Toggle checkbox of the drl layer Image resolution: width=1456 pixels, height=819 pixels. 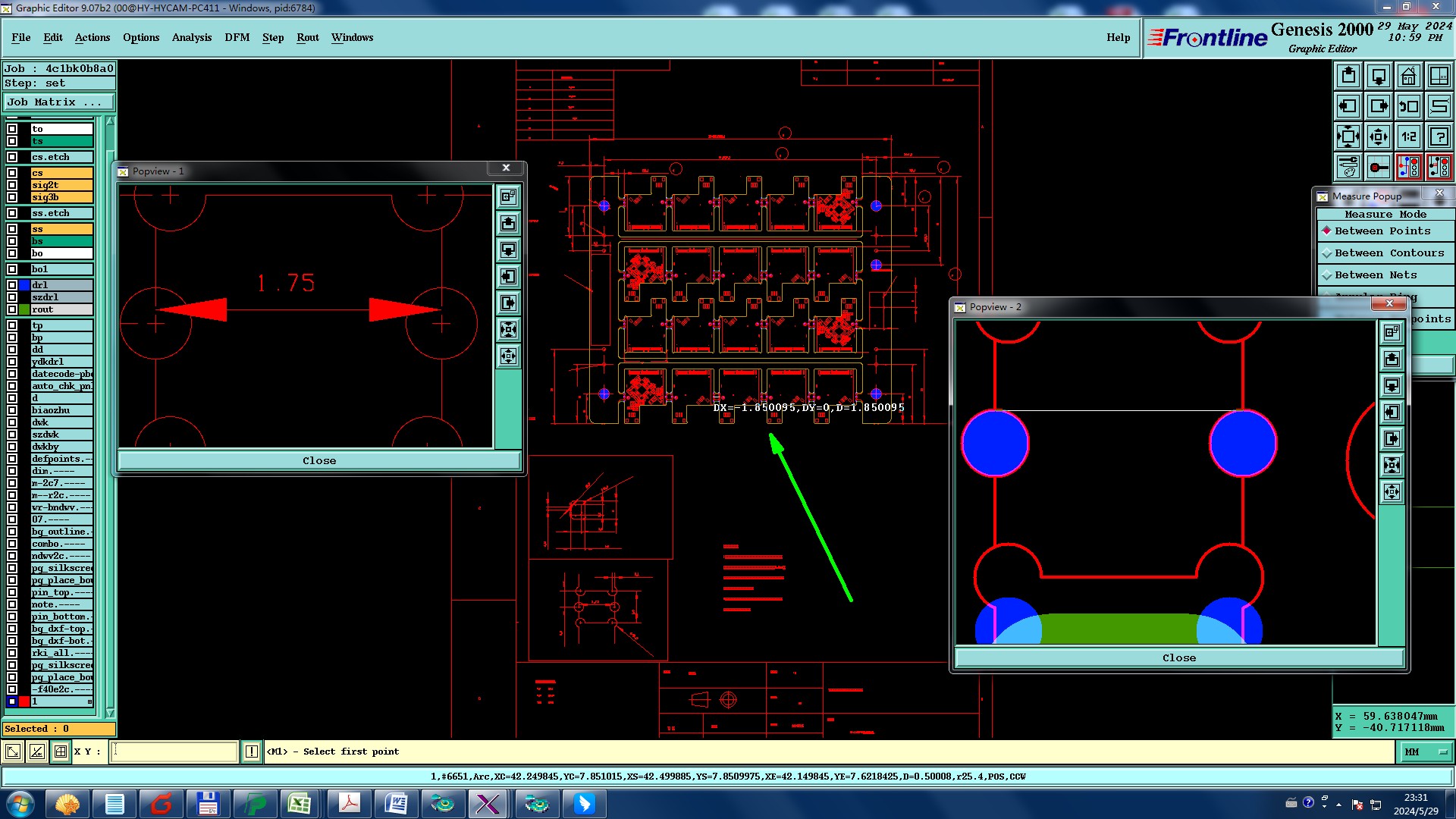(12, 285)
